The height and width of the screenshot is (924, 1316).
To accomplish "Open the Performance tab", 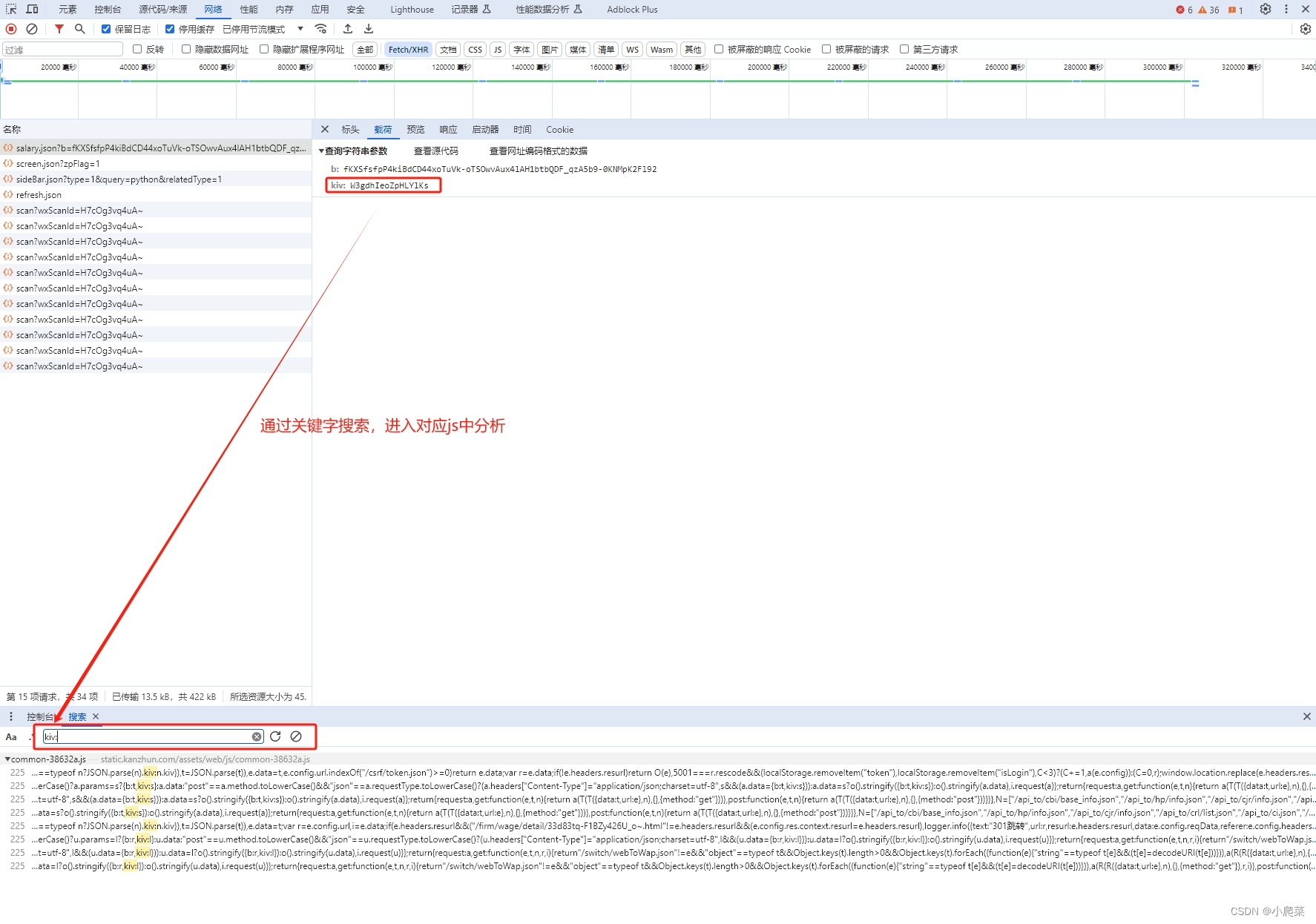I will pyautogui.click(x=249, y=9).
